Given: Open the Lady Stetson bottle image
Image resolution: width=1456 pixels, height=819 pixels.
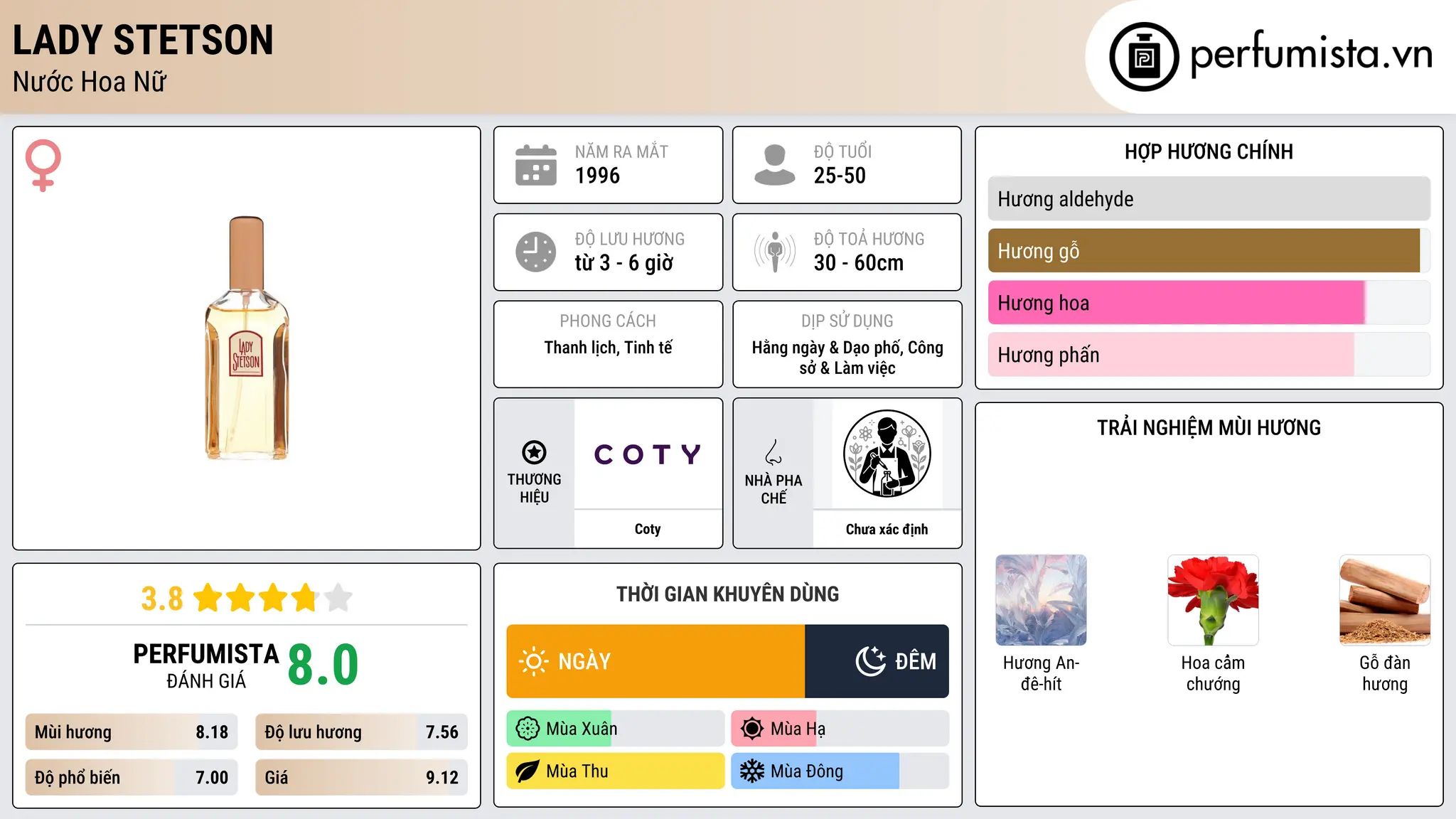Looking at the screenshot, I should (x=247, y=338).
